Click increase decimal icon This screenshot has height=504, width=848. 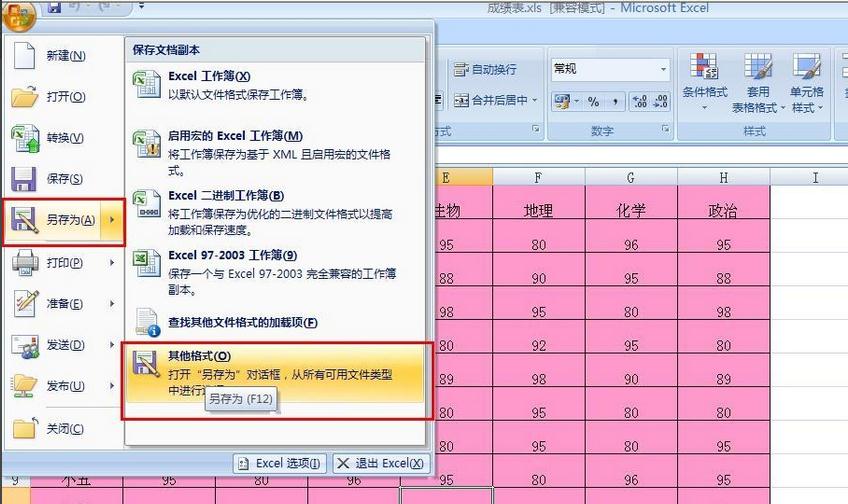pos(640,101)
